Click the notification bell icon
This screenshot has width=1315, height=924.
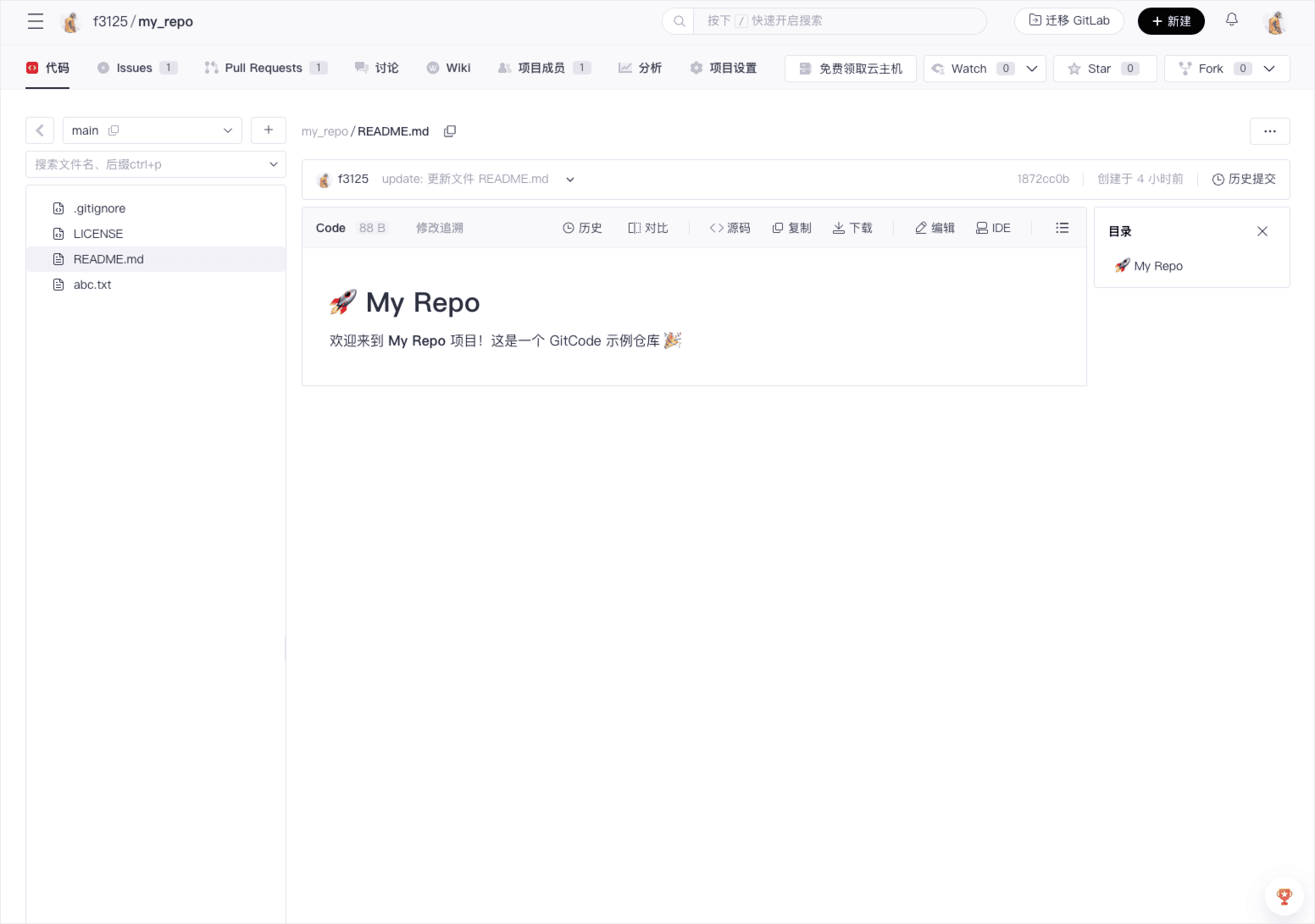tap(1231, 20)
